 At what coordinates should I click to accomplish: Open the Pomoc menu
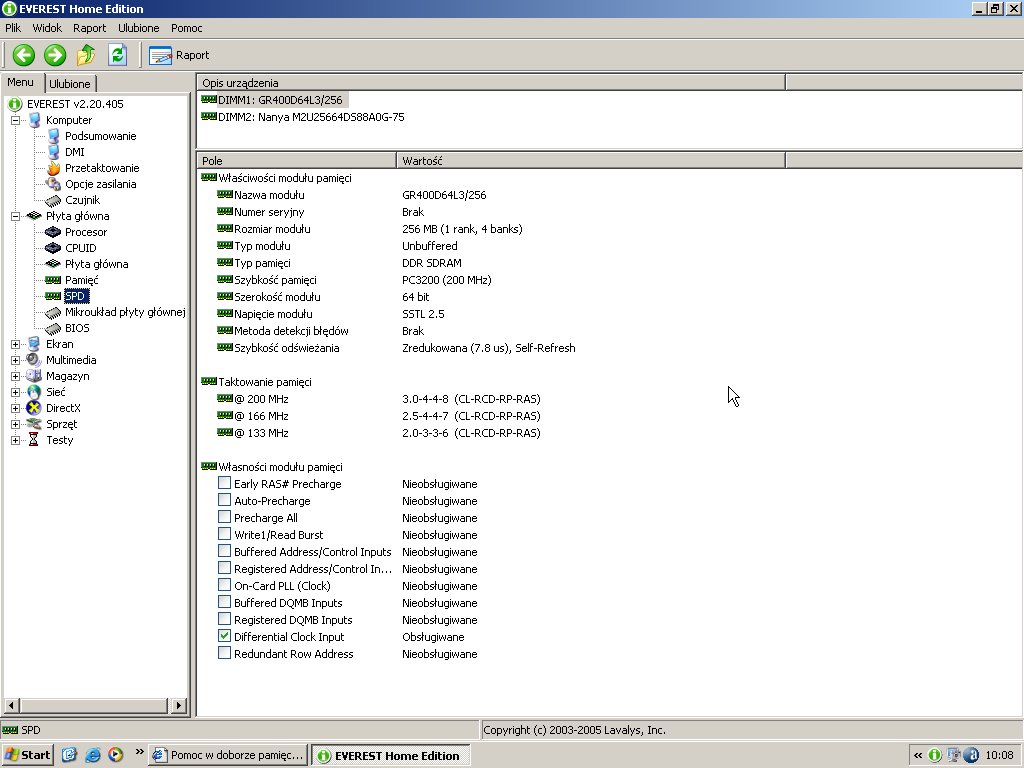187,28
